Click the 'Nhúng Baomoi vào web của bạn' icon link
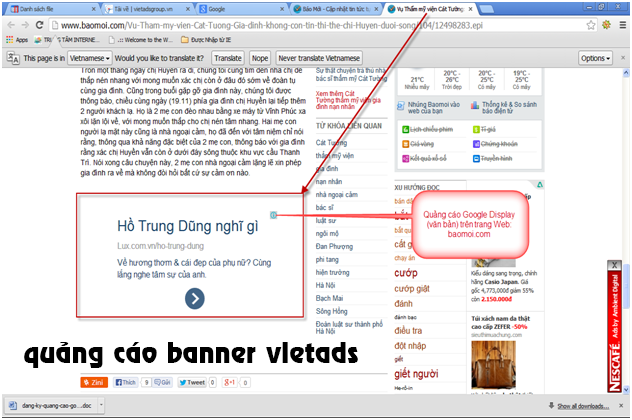The height and width of the screenshot is (420, 632). coord(428,107)
